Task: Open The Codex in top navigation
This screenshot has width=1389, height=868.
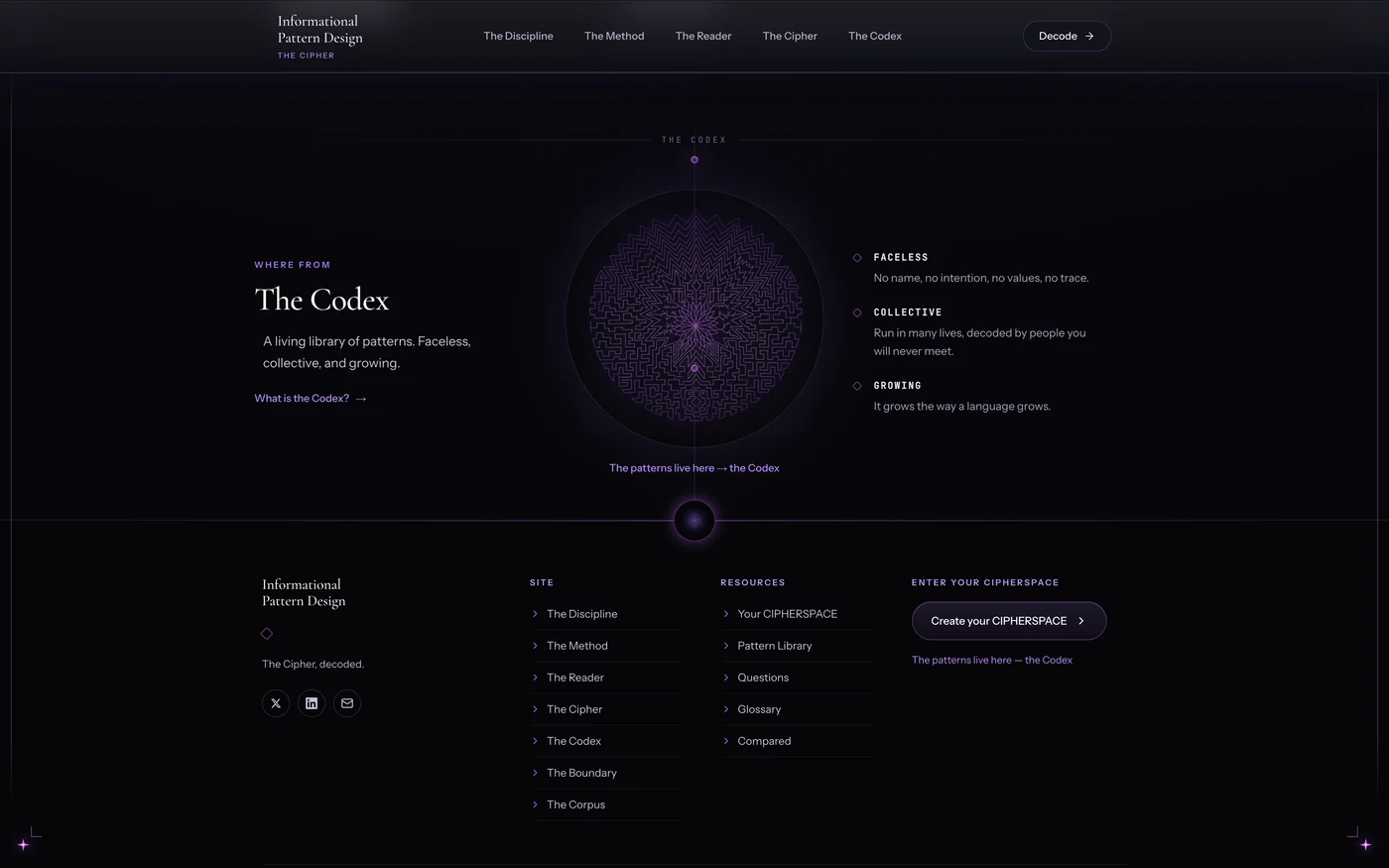Action: point(875,36)
